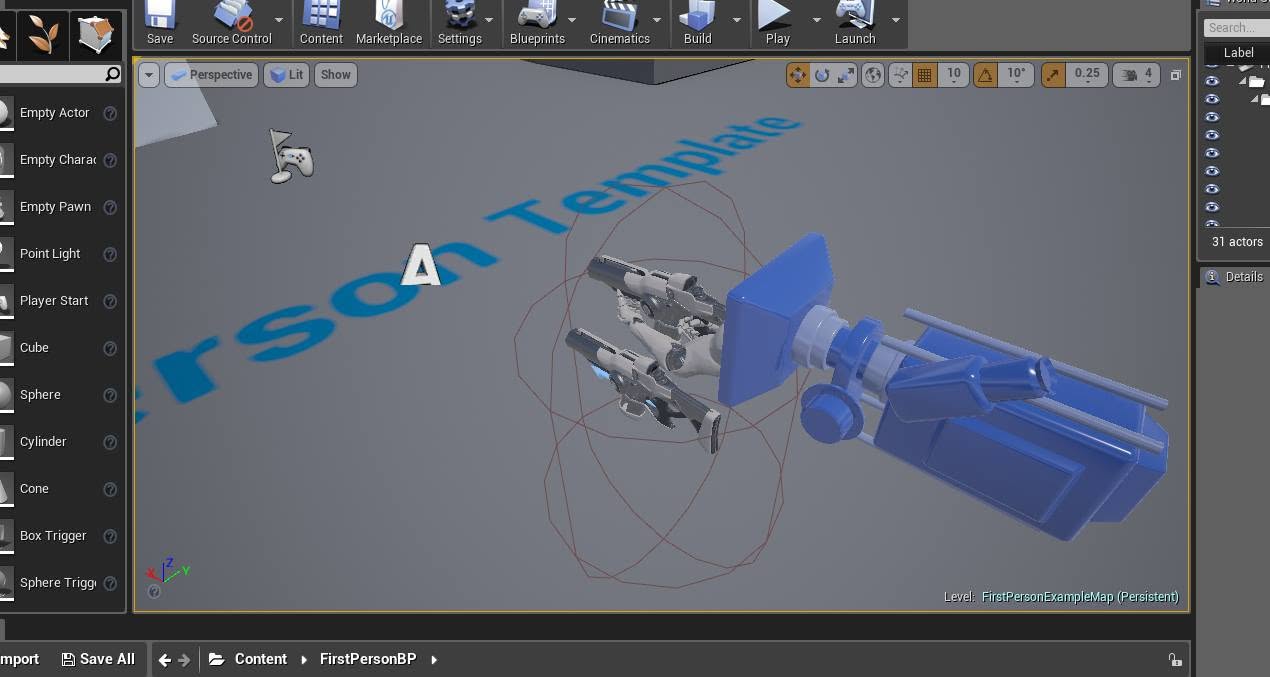Click the Save toolbar icon
The height and width of the screenshot is (677, 1270).
click(x=159, y=23)
